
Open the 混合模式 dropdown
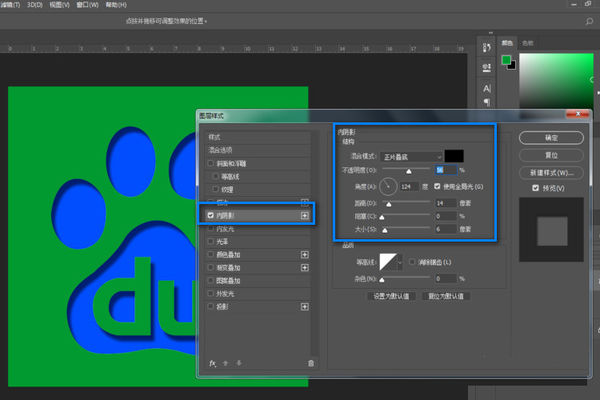click(x=412, y=157)
